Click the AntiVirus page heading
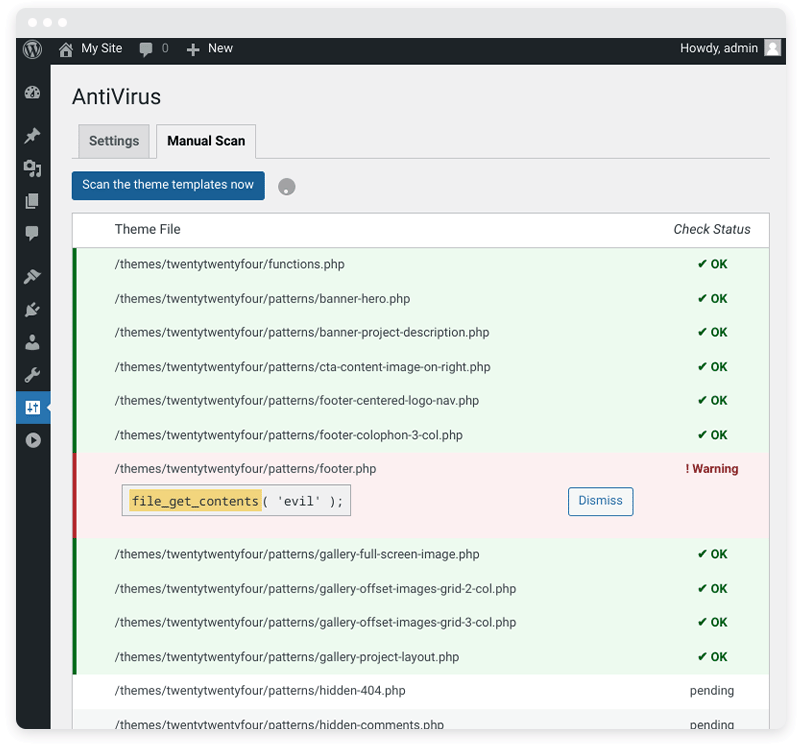Image resolution: width=800 pixels, height=745 pixels. pos(116,97)
